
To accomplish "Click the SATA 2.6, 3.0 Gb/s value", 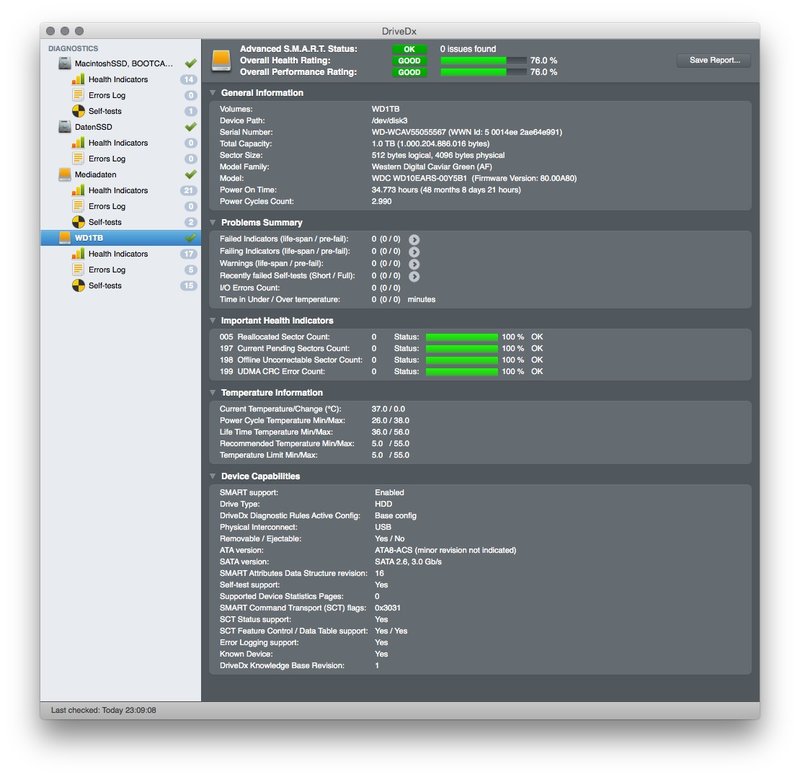I will pos(408,562).
